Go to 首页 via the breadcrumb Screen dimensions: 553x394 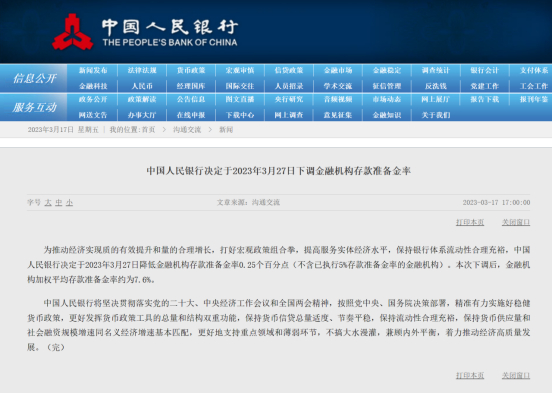pyautogui.click(x=148, y=130)
